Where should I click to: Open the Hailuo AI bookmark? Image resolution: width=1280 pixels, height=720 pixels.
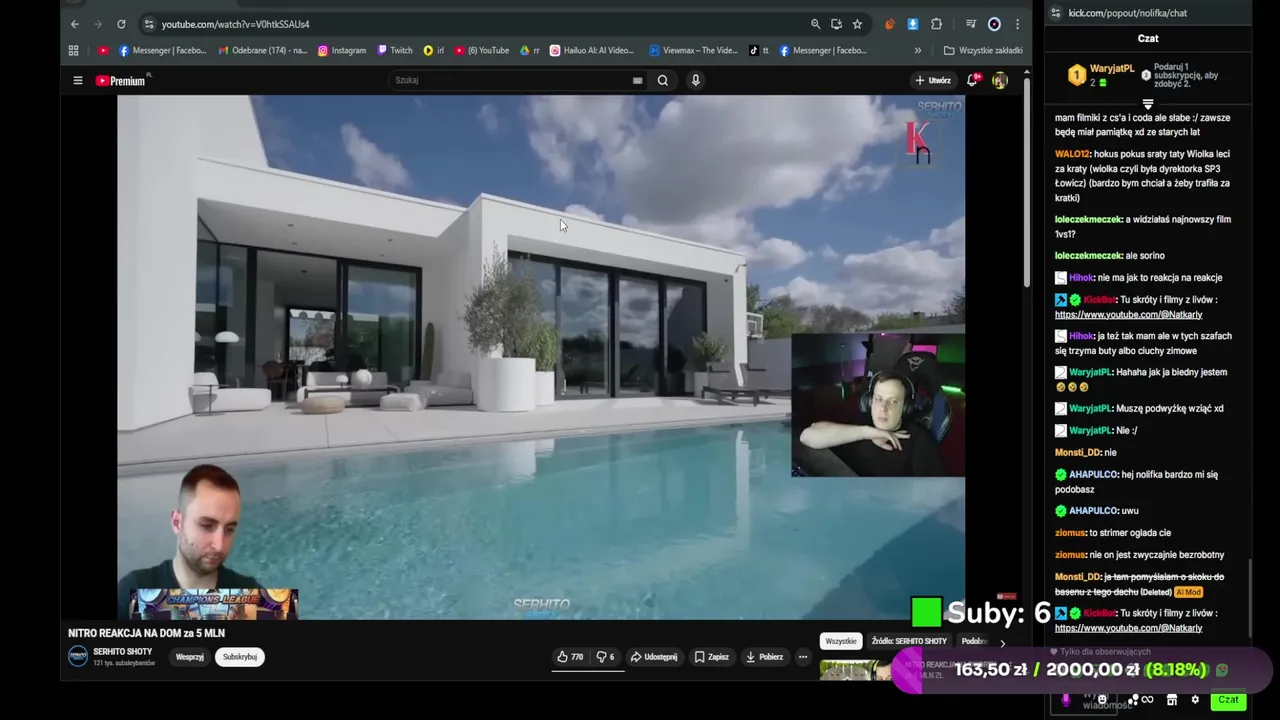(x=591, y=50)
